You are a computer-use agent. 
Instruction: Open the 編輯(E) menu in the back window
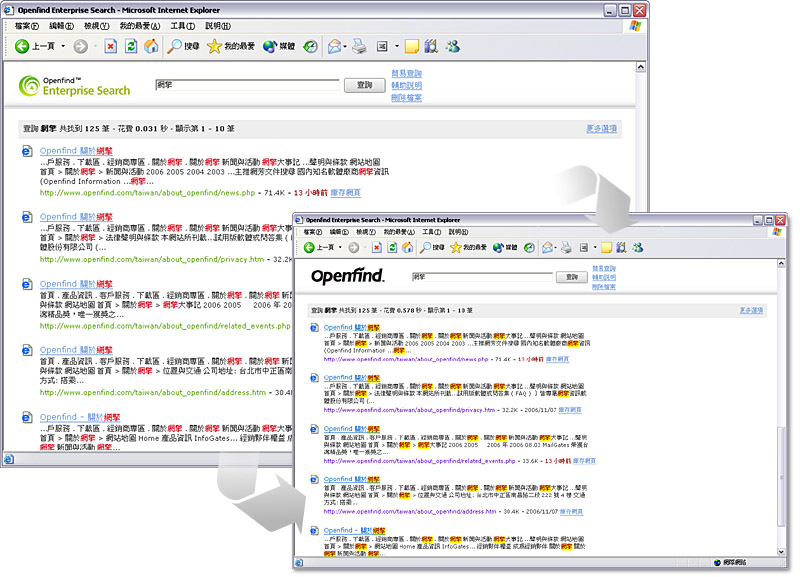61,26
